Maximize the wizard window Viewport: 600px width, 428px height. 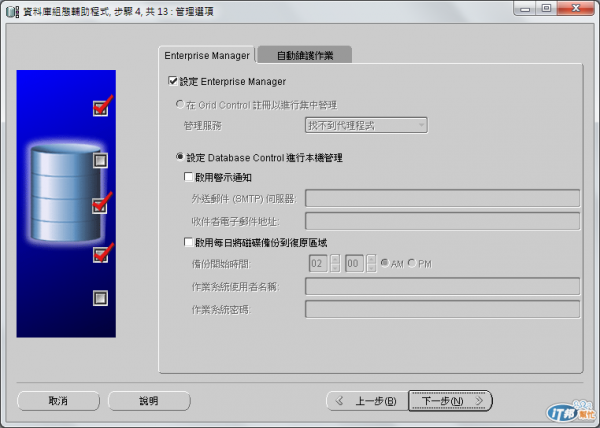546,8
